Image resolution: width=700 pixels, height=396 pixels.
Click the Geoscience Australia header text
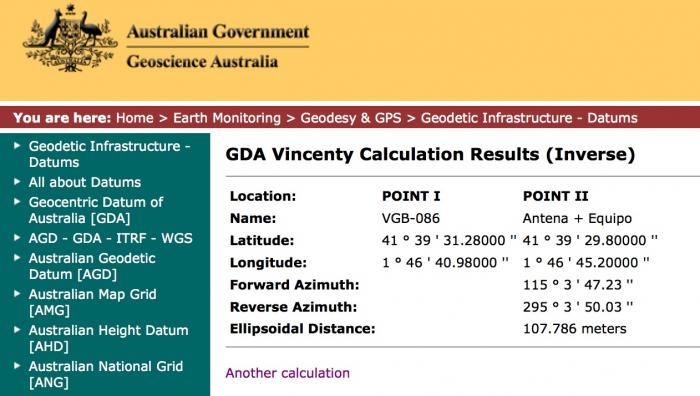(x=202, y=62)
